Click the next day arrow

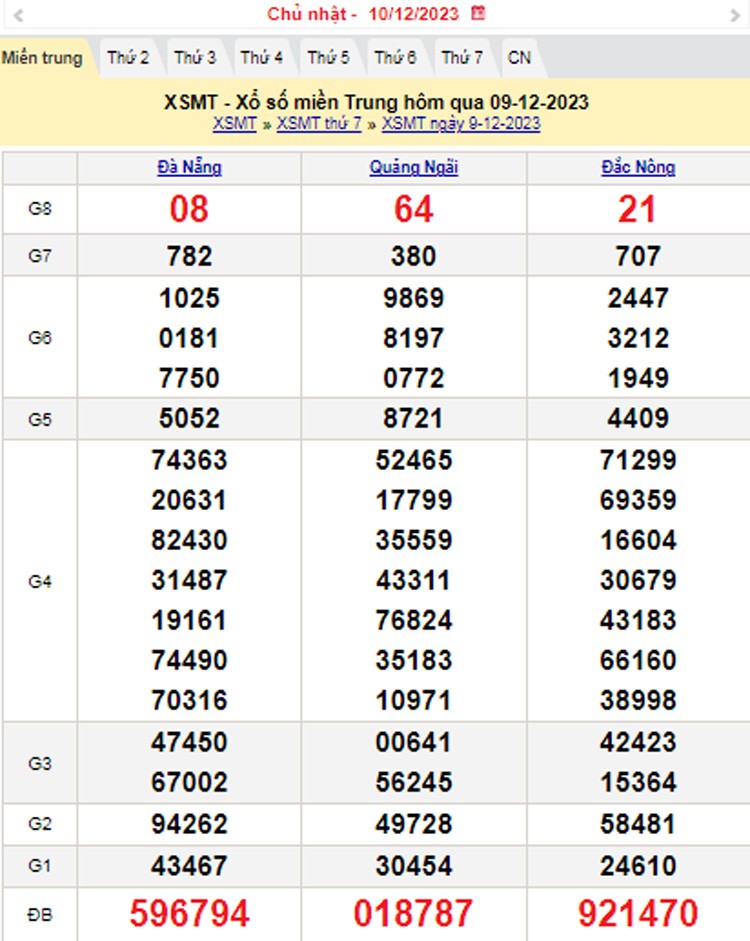pyautogui.click(x=733, y=15)
